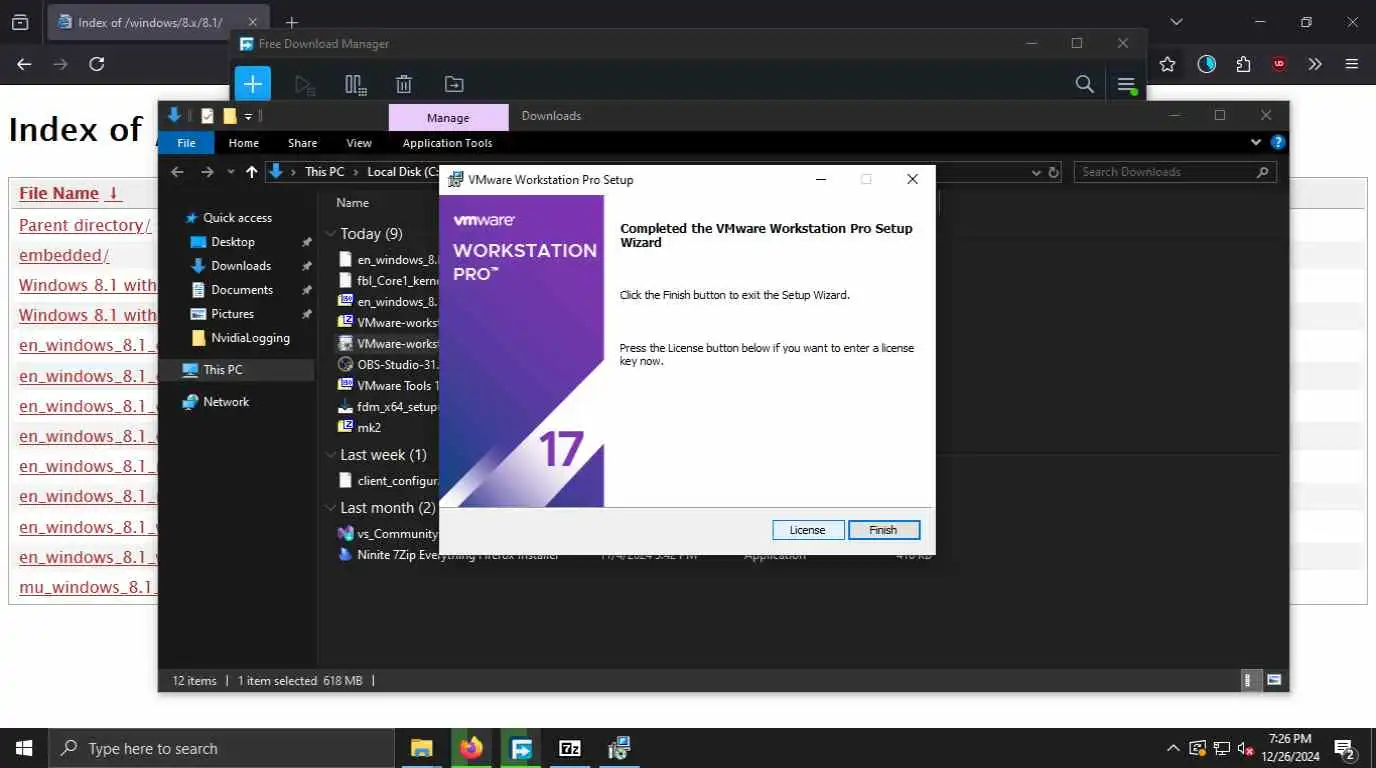Open the File menu in File Explorer
The width and height of the screenshot is (1376, 768).
(x=186, y=143)
